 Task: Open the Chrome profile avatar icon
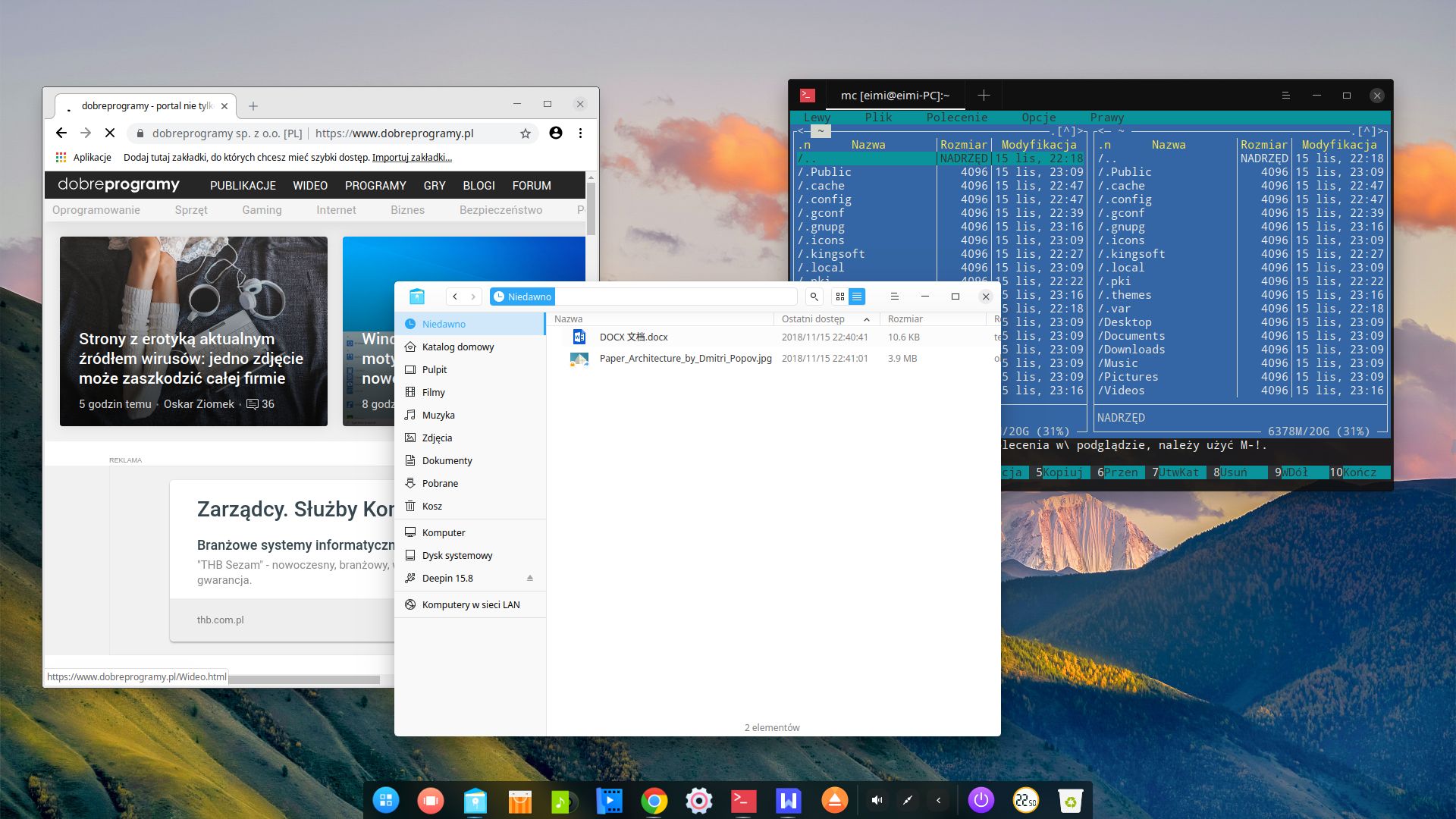[x=555, y=133]
